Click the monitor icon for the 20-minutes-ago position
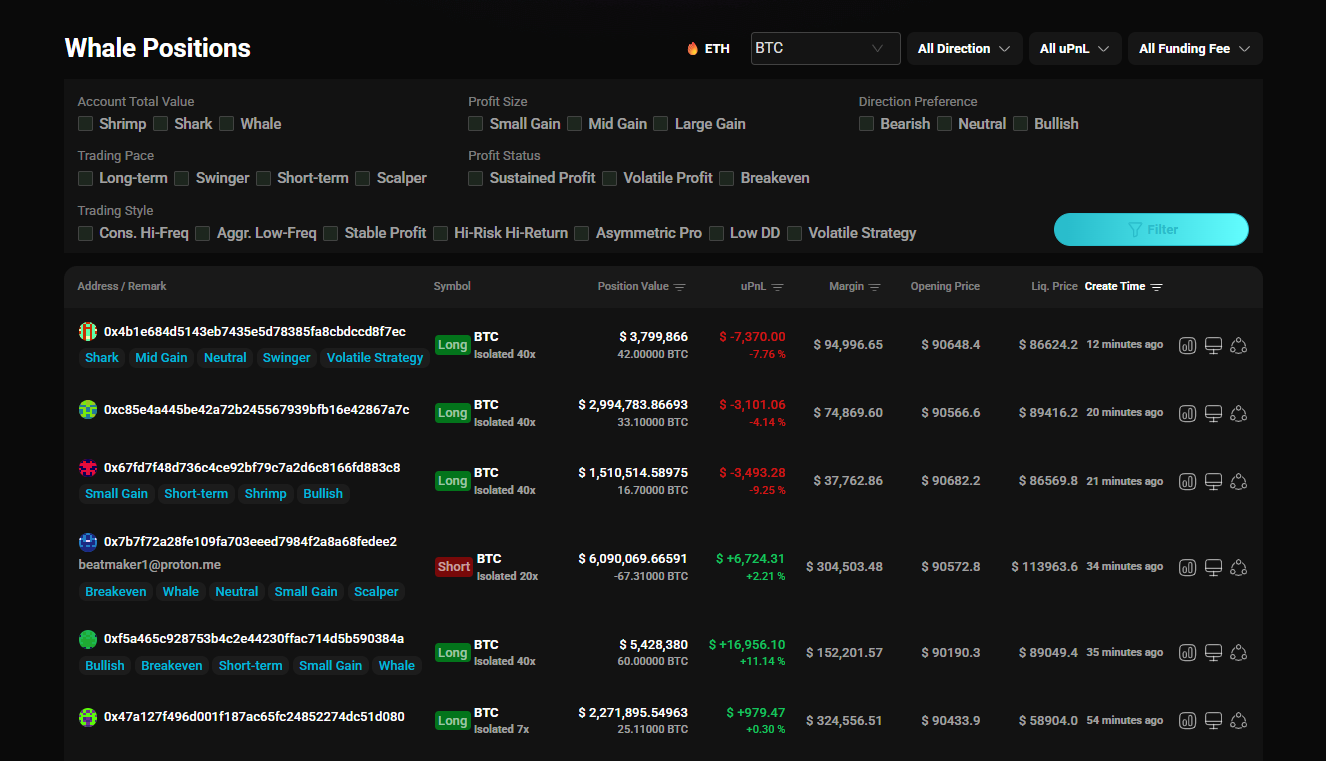1326x761 pixels. click(x=1213, y=413)
